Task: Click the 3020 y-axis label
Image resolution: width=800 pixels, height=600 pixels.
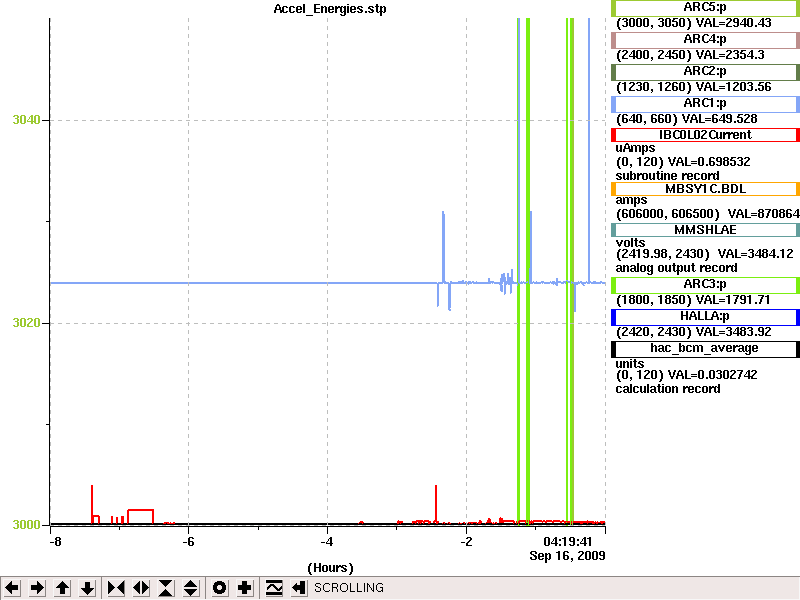Action: pyautogui.click(x=26, y=323)
